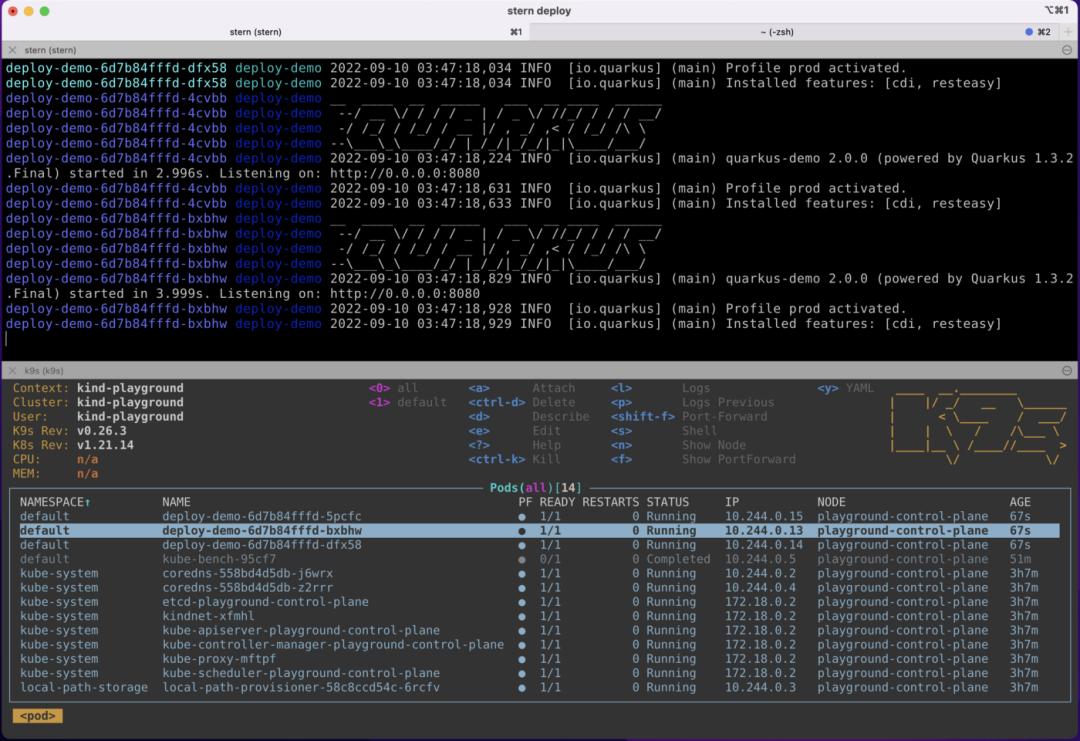Click port-forward dot for deploy-demo-6d7b84fffd-5pcfc

[522, 516]
